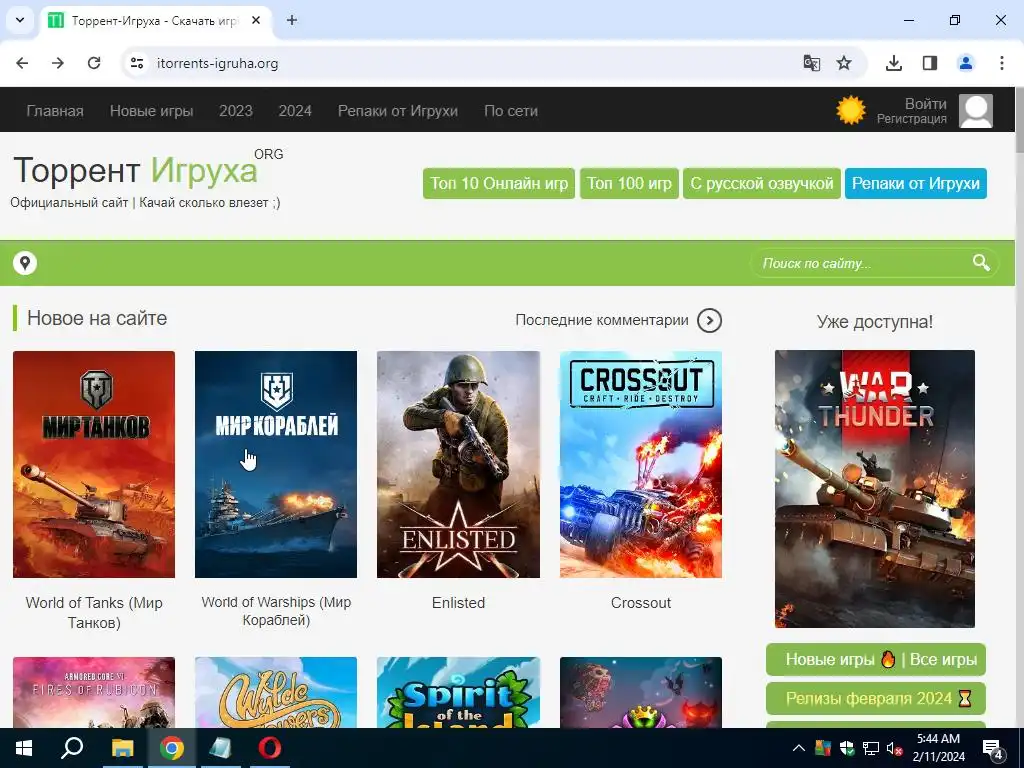Click the user avatar icon
Screen dimensions: 1024x768
(976, 110)
